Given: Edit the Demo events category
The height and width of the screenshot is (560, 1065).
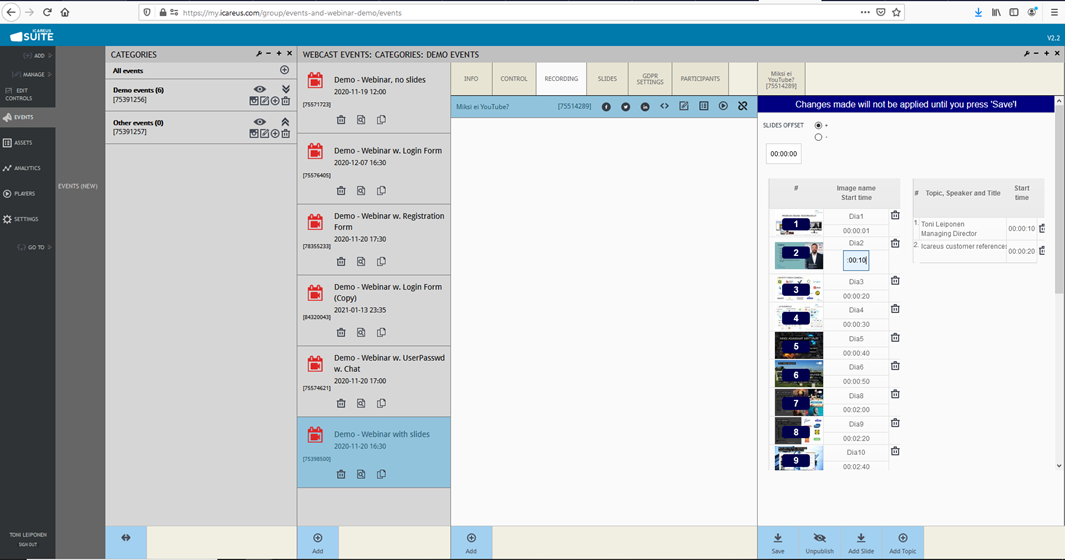Looking at the screenshot, I should tap(264, 101).
